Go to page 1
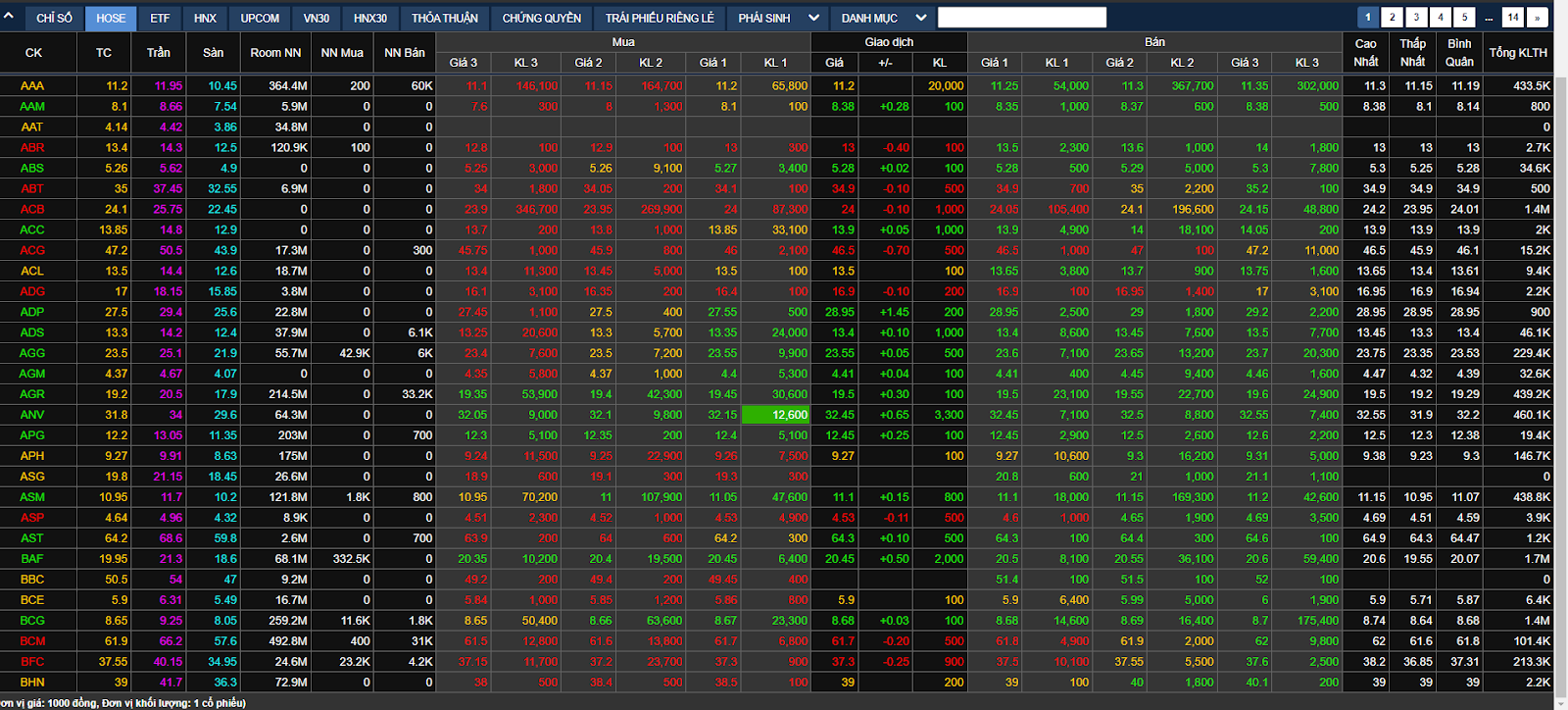This screenshot has width=1568, height=710. tap(1368, 17)
